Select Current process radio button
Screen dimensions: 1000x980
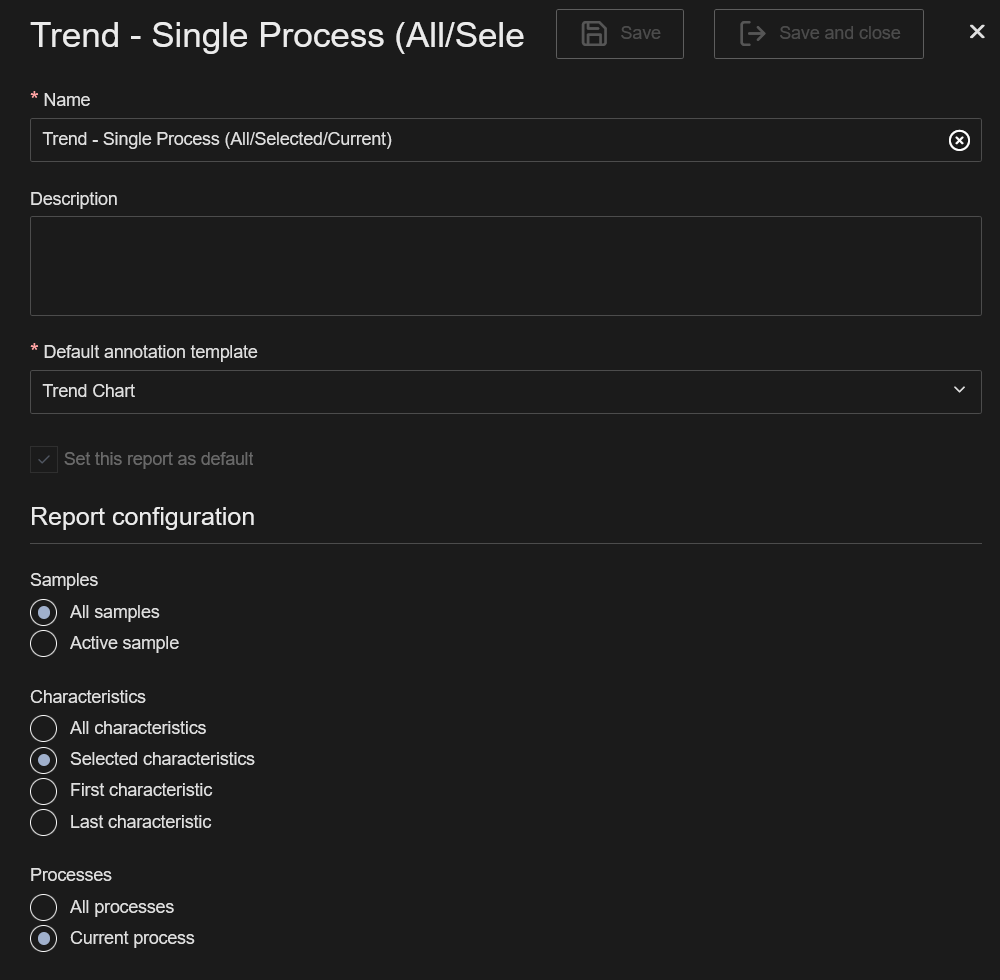pyautogui.click(x=44, y=938)
